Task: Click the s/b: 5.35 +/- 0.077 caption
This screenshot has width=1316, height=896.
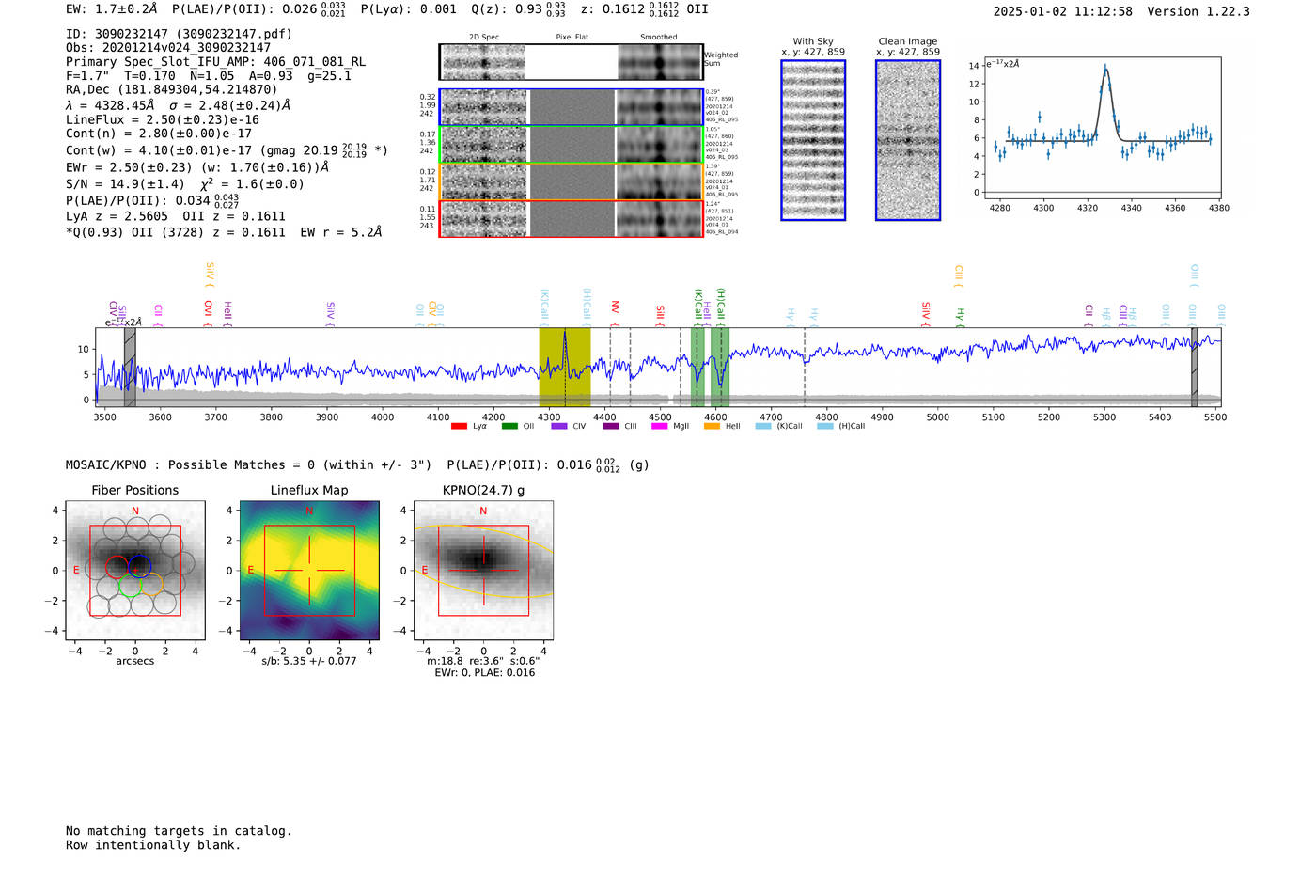Action: point(309,661)
